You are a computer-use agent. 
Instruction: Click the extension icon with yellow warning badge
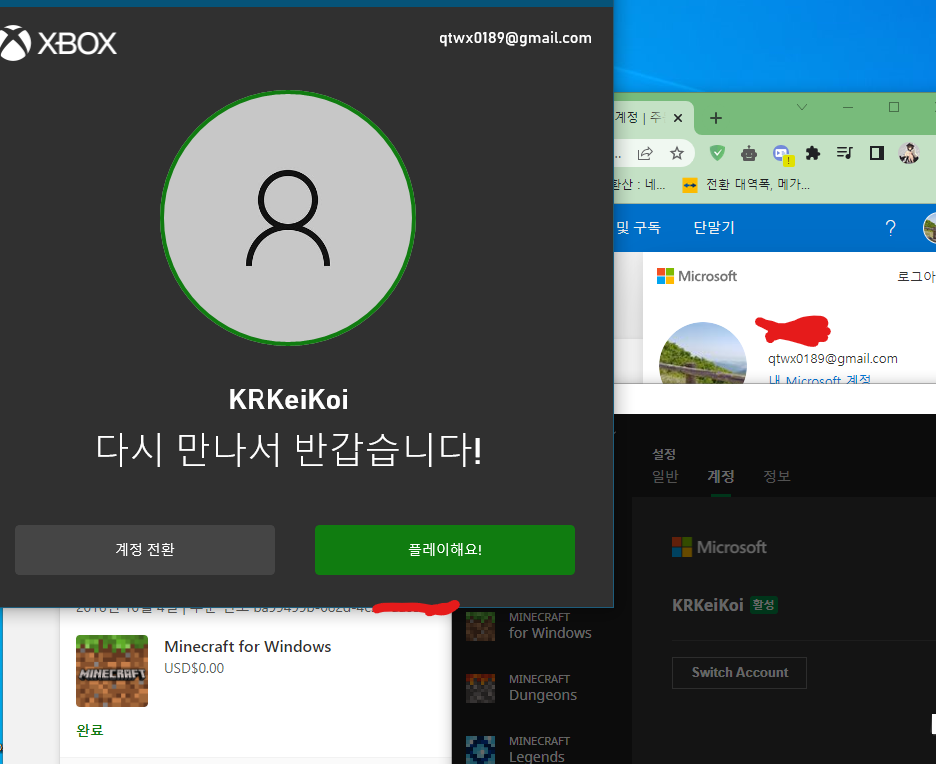(782, 155)
